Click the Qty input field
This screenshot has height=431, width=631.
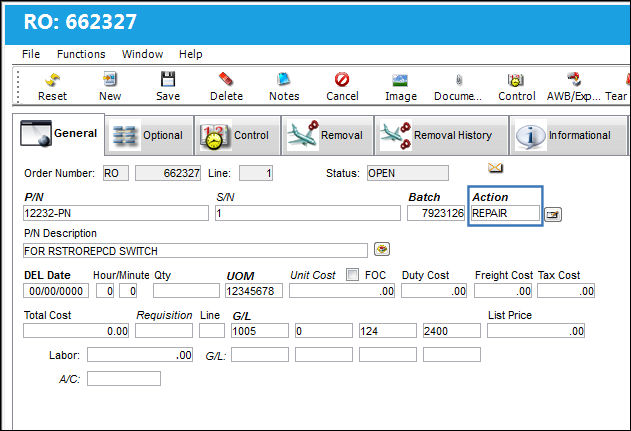[x=186, y=291]
